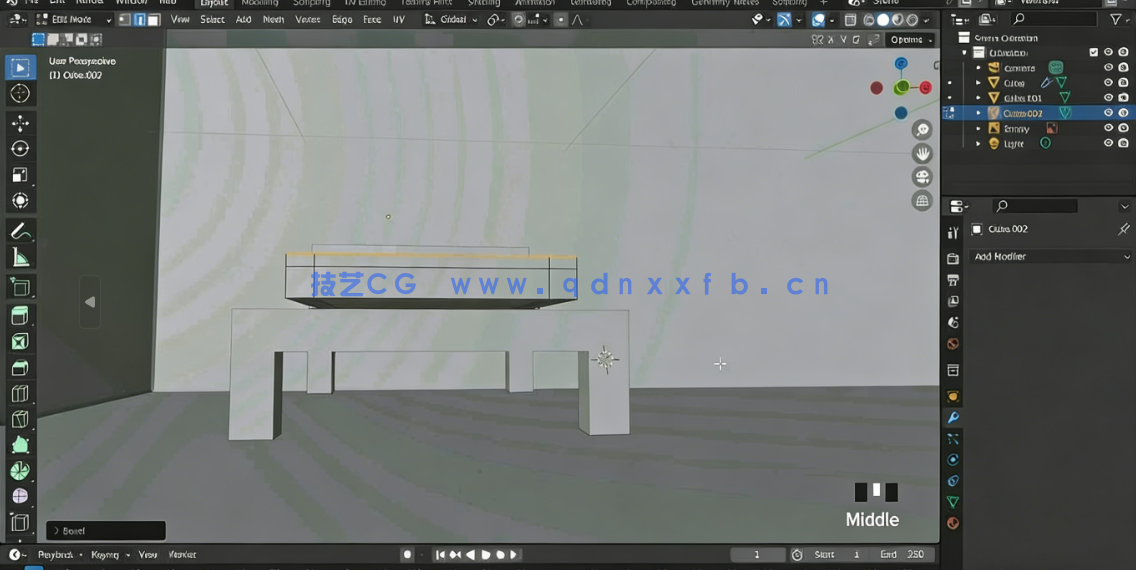Hide the Light object eye icon
Image resolution: width=1136 pixels, height=570 pixels.
tap(1108, 143)
